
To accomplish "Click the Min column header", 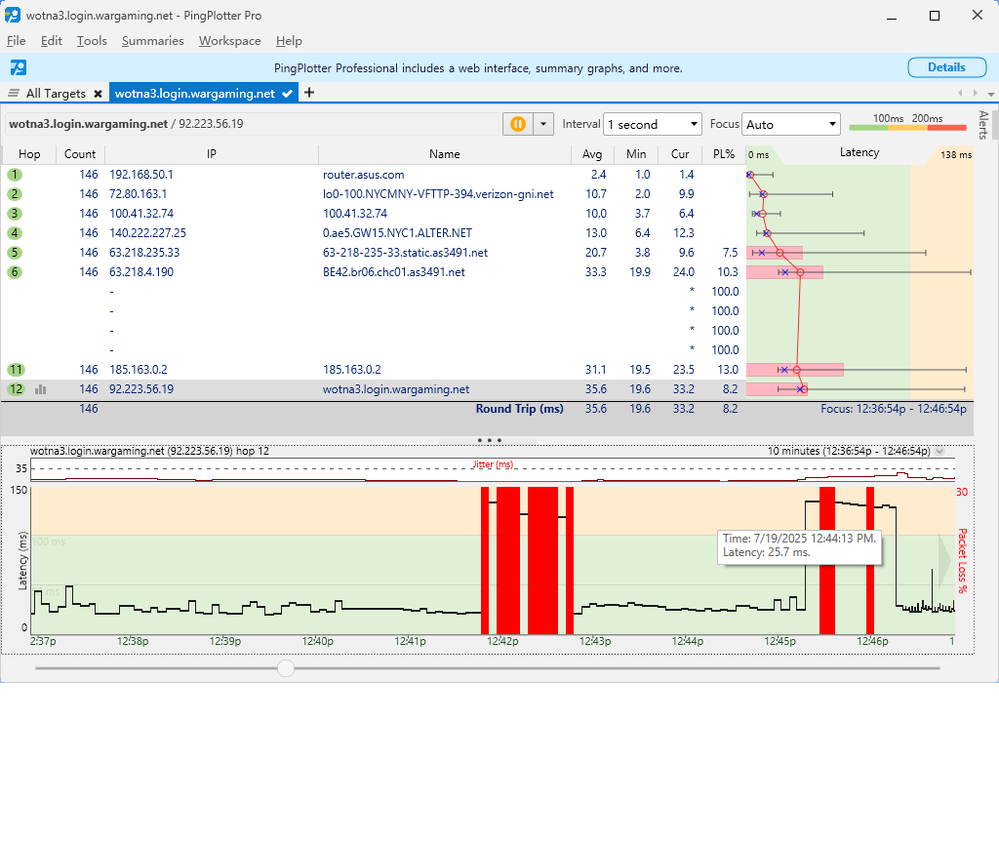I will tap(636, 154).
